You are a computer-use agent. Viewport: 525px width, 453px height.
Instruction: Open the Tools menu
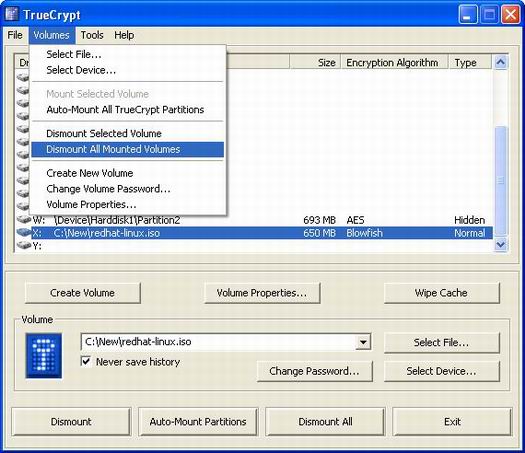[x=92, y=35]
